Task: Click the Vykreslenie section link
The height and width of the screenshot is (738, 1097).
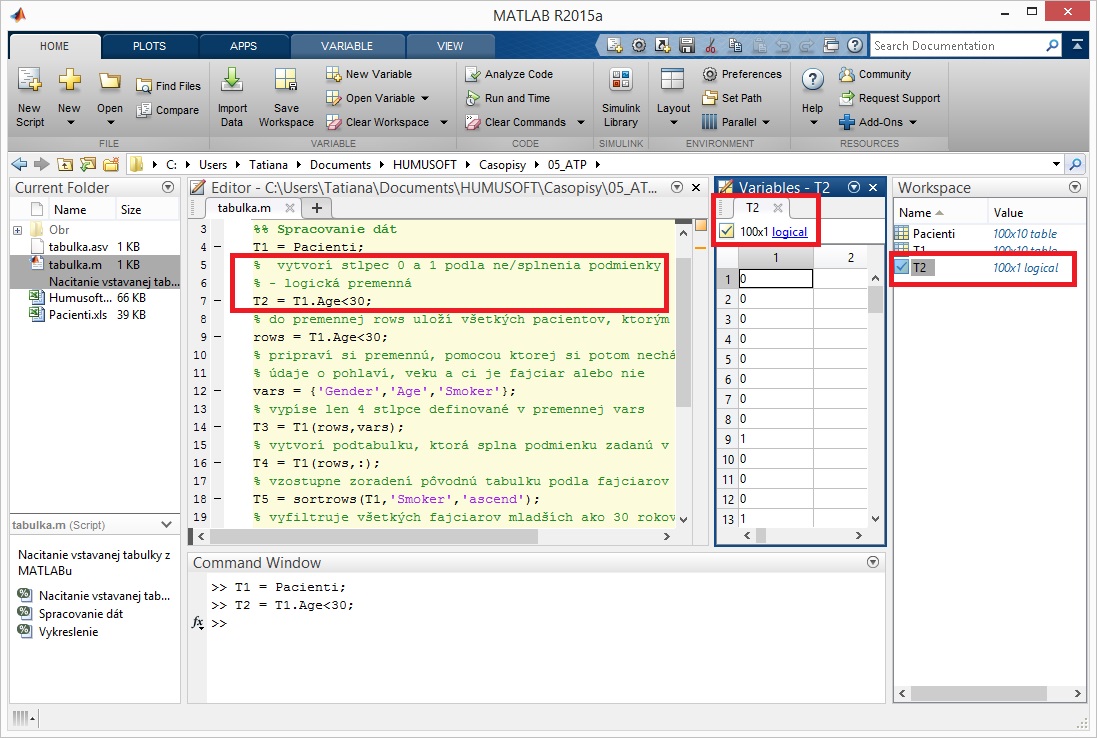Action: pyautogui.click(x=69, y=632)
